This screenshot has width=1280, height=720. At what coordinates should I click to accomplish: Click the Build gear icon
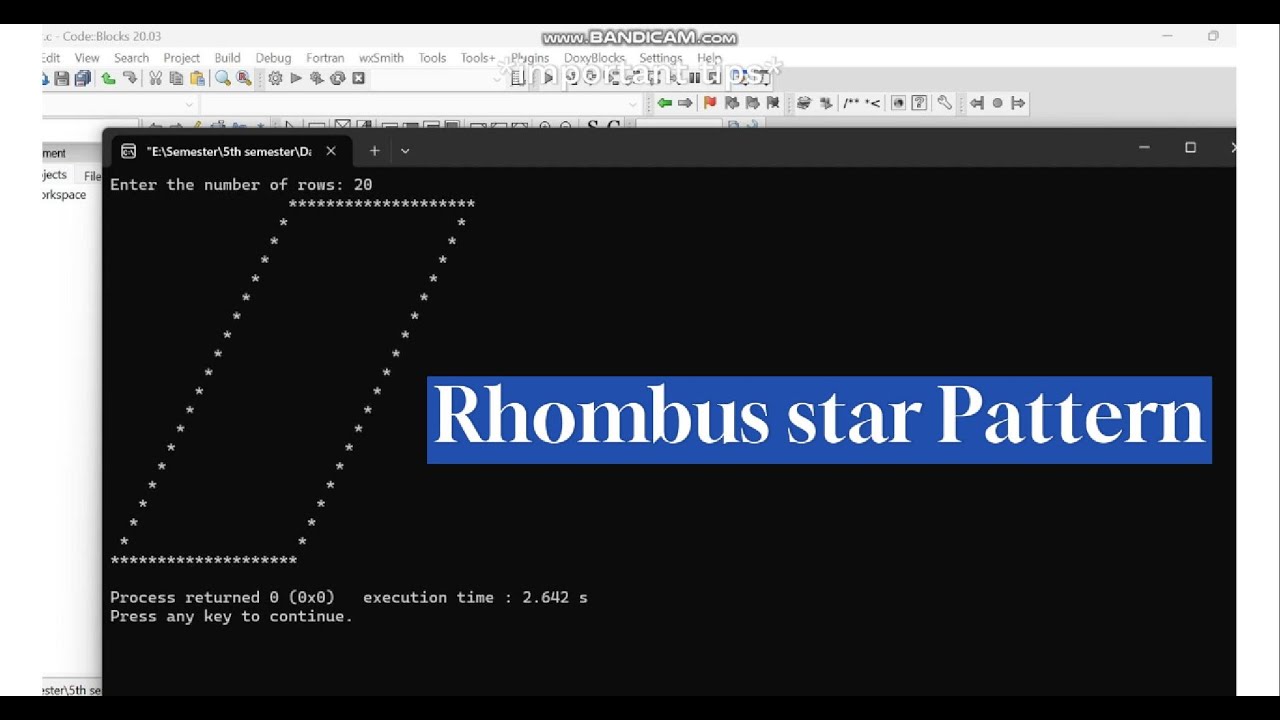(275, 78)
